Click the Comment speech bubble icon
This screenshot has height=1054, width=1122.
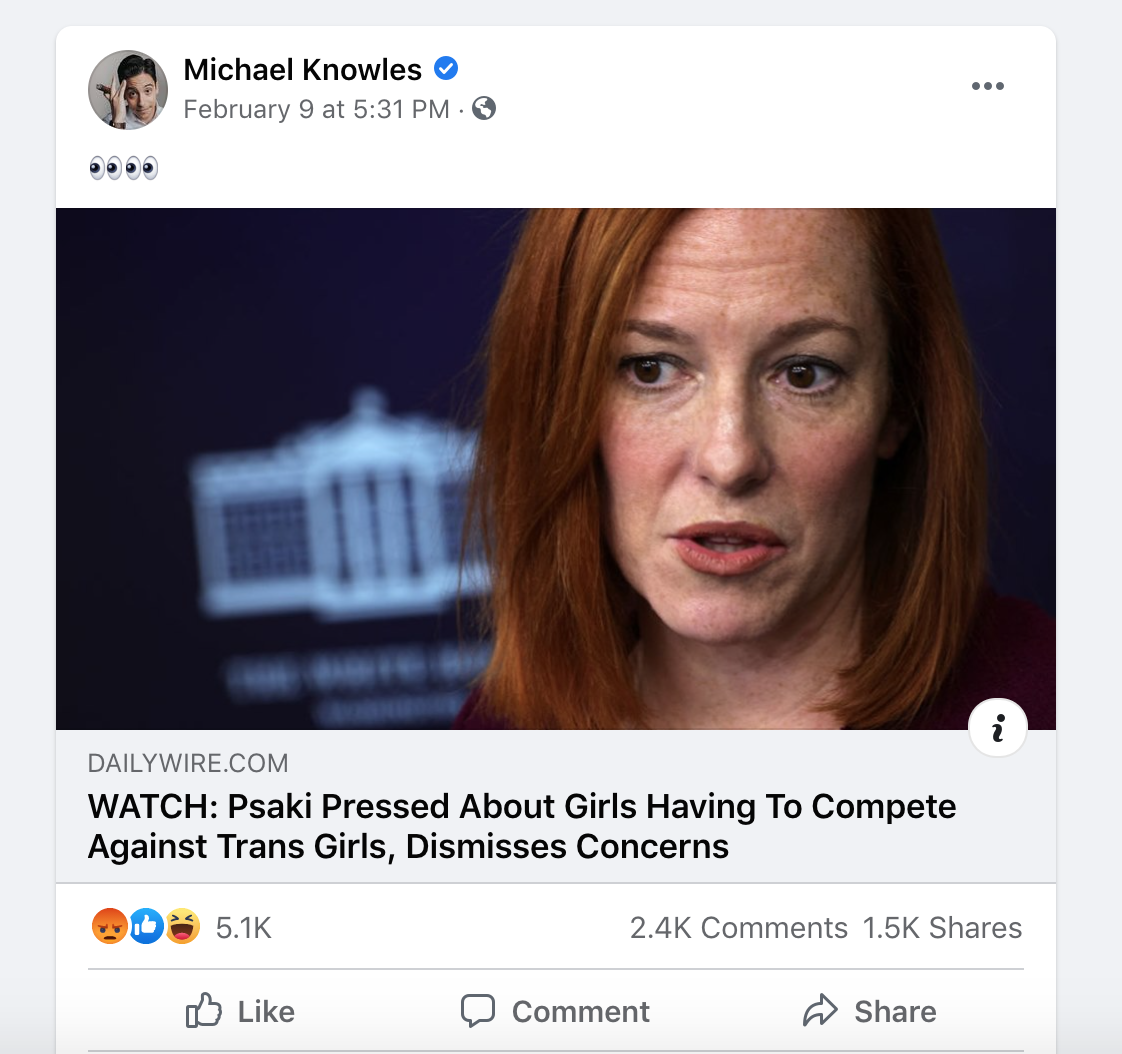point(479,1011)
